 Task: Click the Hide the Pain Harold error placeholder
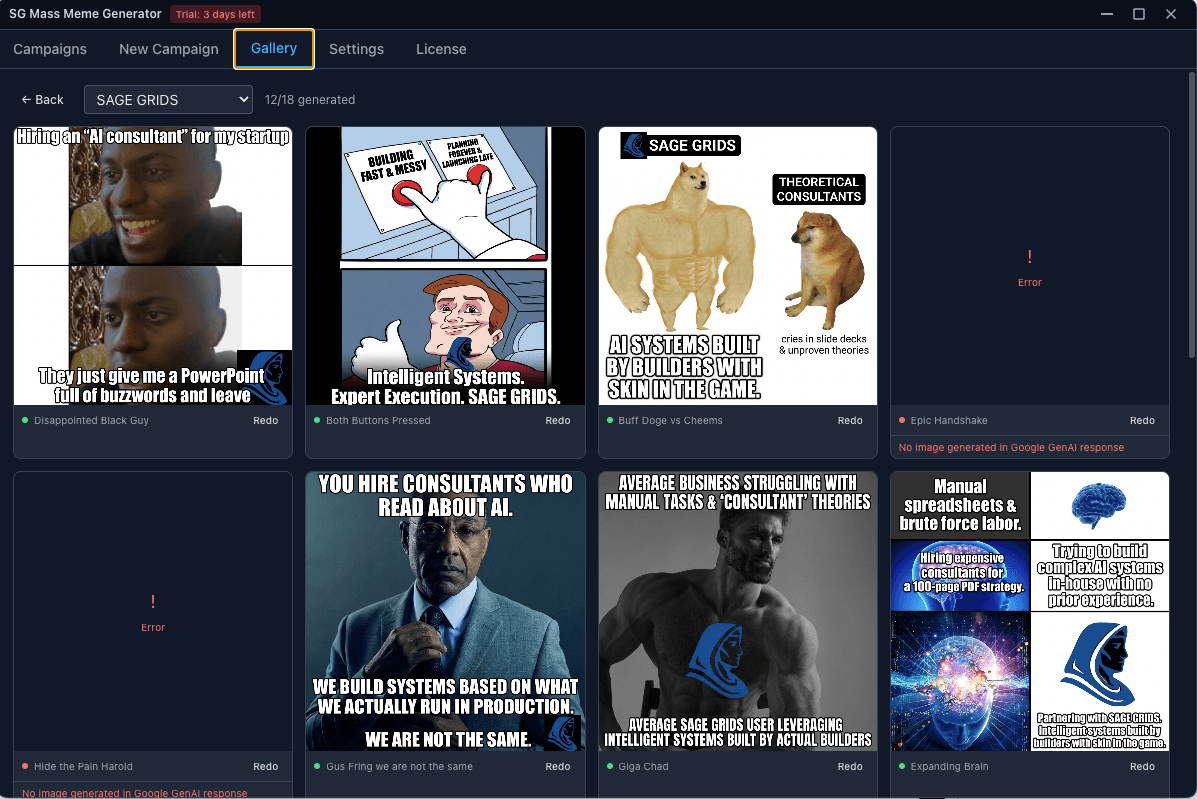click(153, 611)
